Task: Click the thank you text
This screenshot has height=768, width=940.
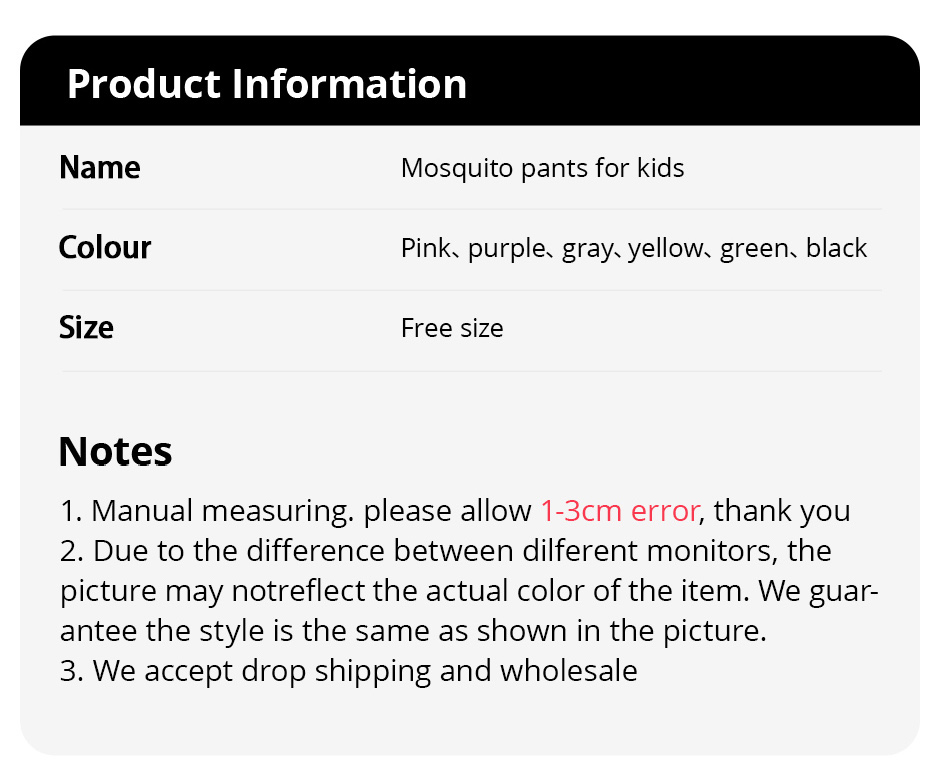Action: tap(782, 511)
